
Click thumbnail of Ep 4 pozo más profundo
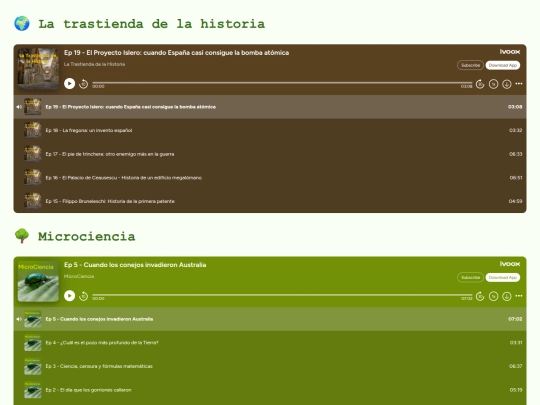pyautogui.click(x=33, y=342)
